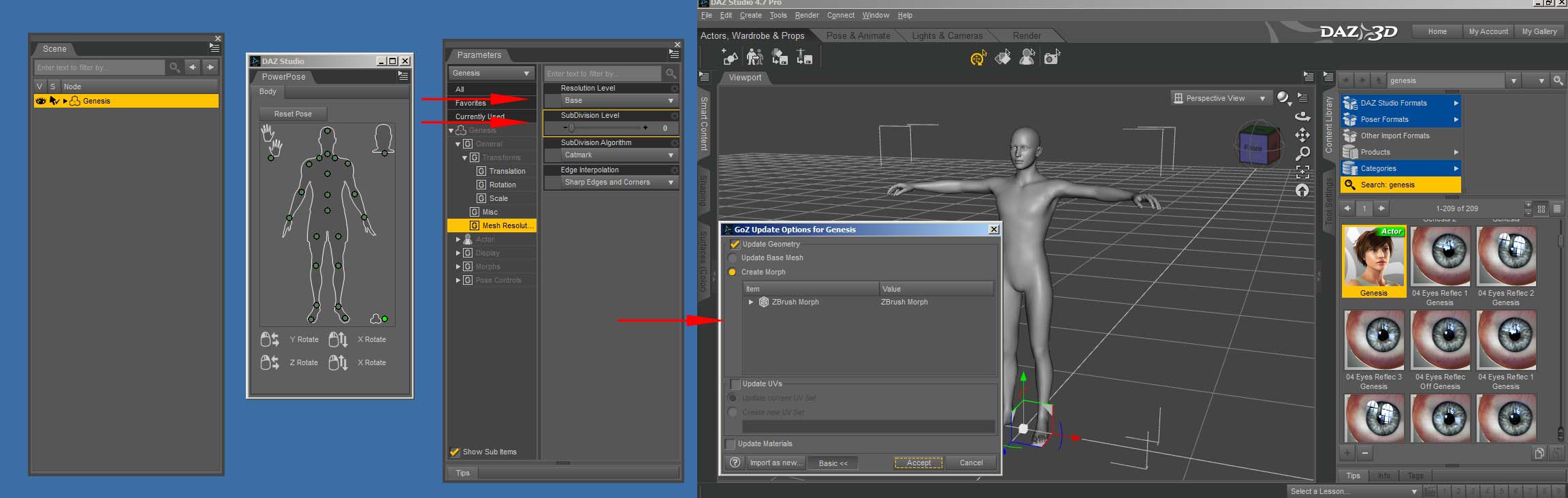This screenshot has height=498, width=1568.
Task: Open the Viewport pane options menu icon
Action: tap(1308, 77)
